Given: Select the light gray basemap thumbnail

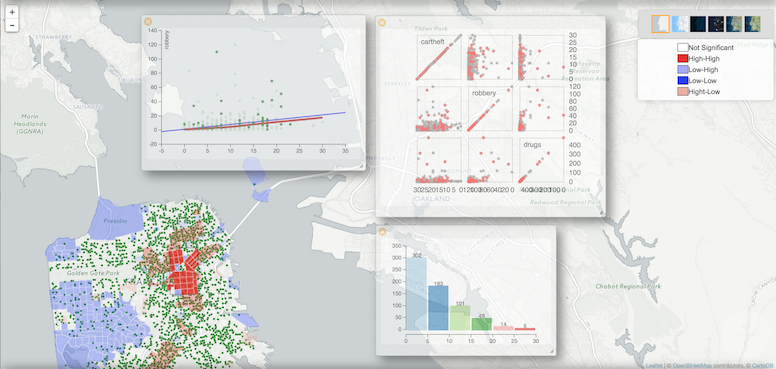Looking at the screenshot, I should click(660, 23).
